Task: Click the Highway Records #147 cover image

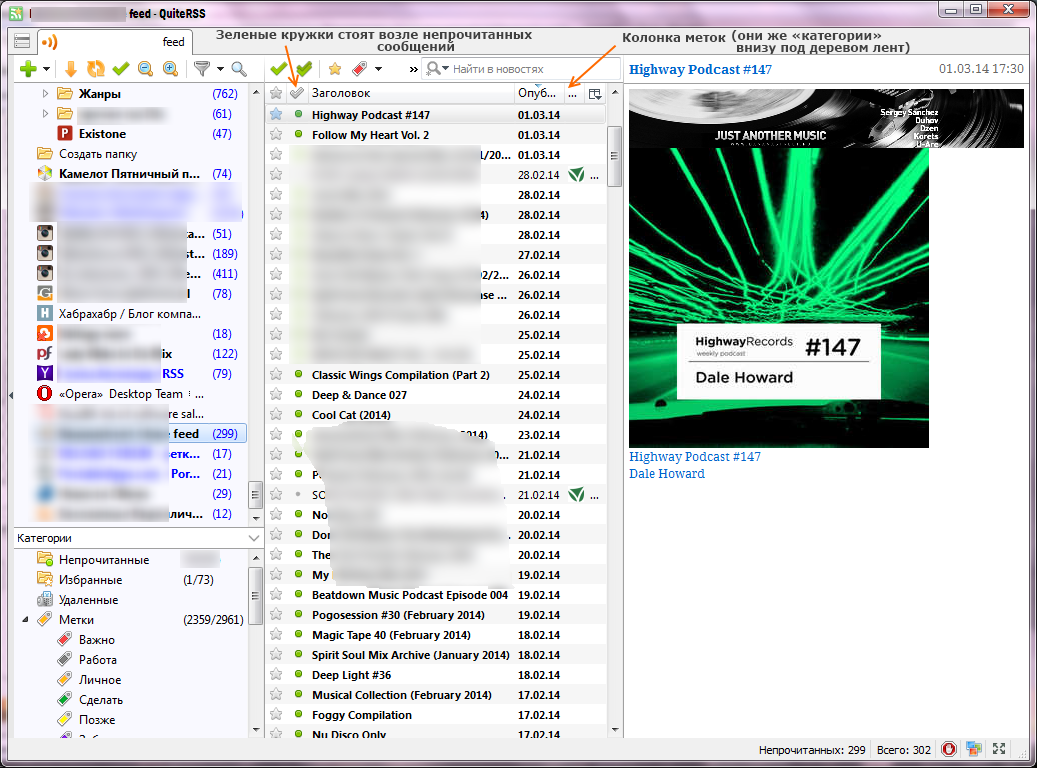Action: point(778,298)
